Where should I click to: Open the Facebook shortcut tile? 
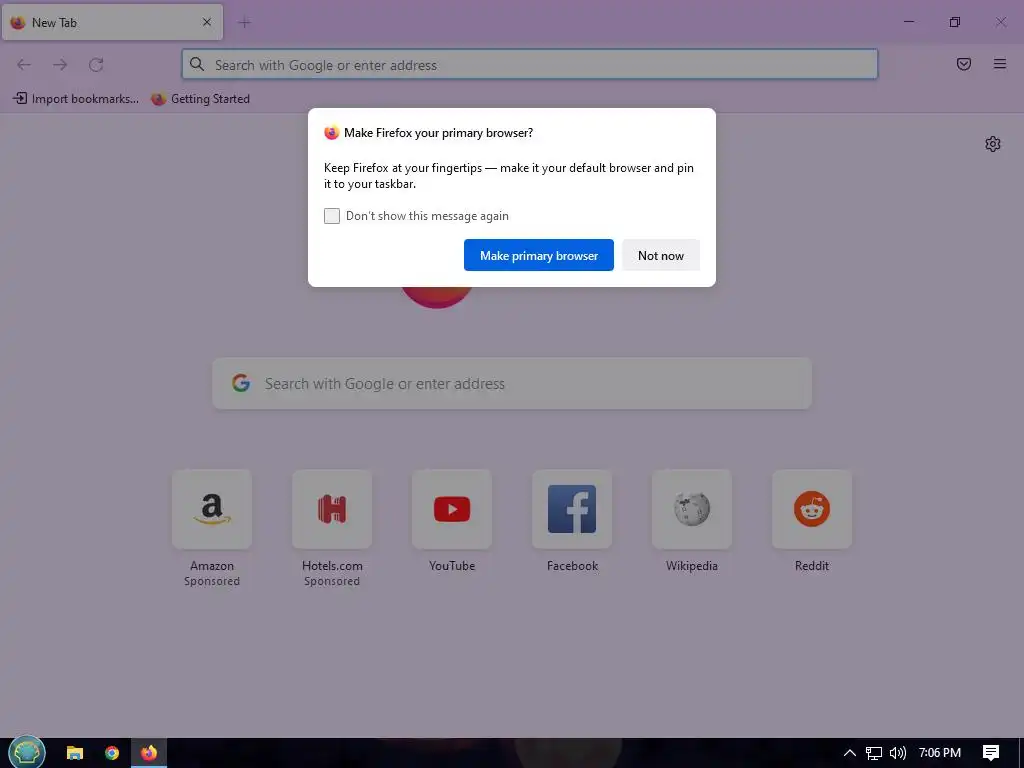click(572, 509)
